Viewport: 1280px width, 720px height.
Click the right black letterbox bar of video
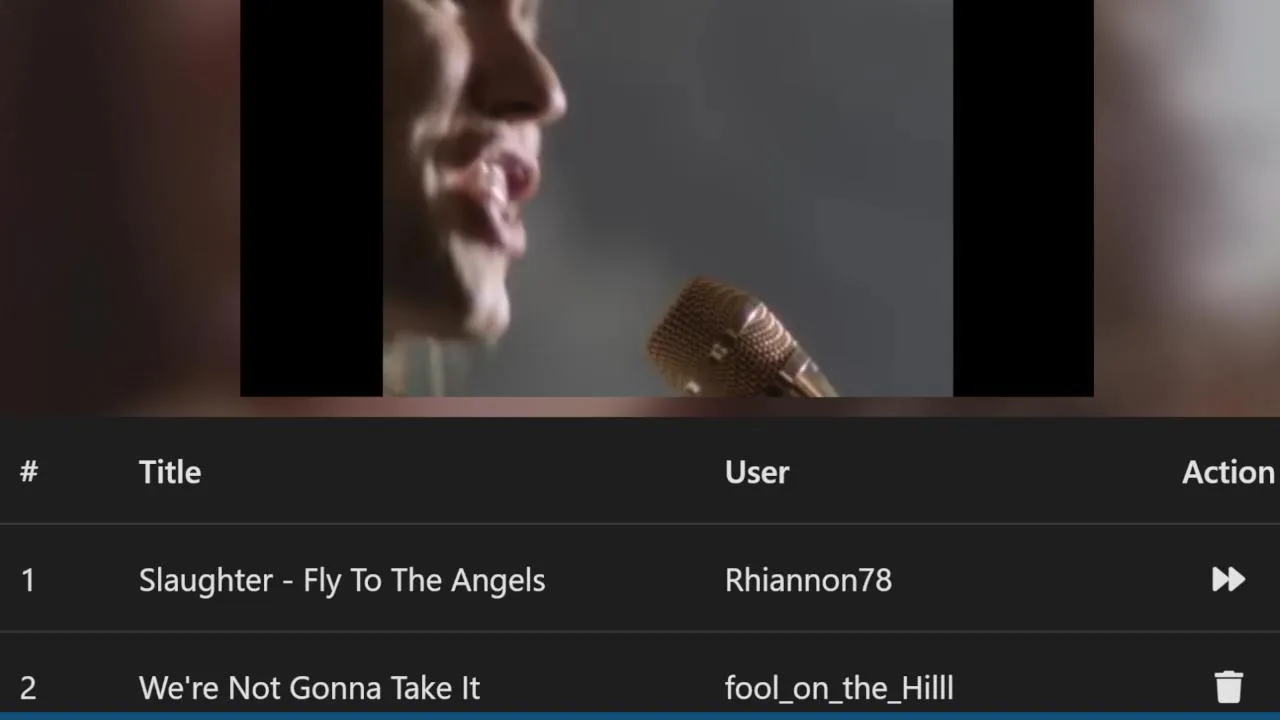1023,198
